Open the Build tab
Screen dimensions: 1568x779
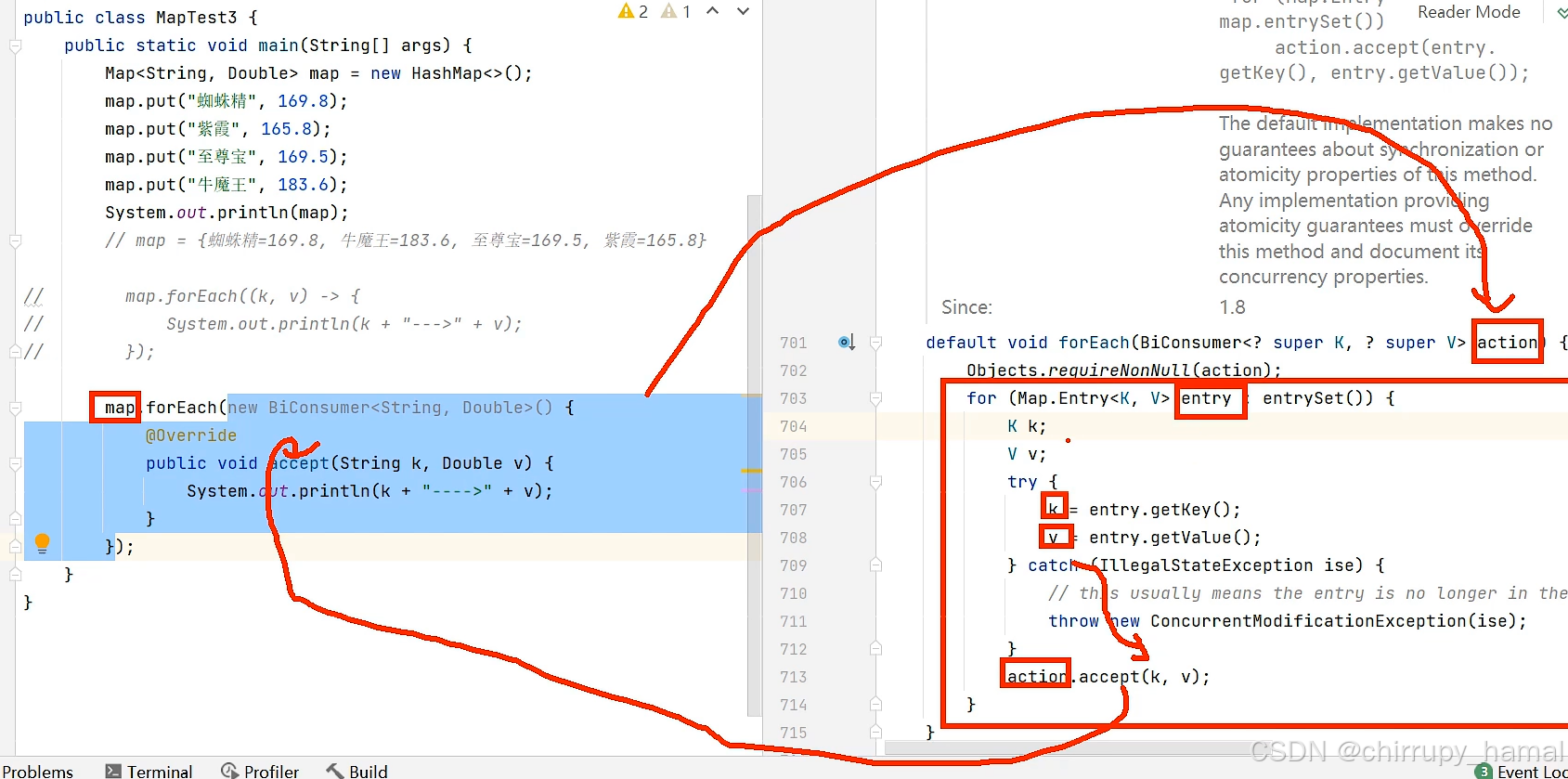[x=357, y=771]
